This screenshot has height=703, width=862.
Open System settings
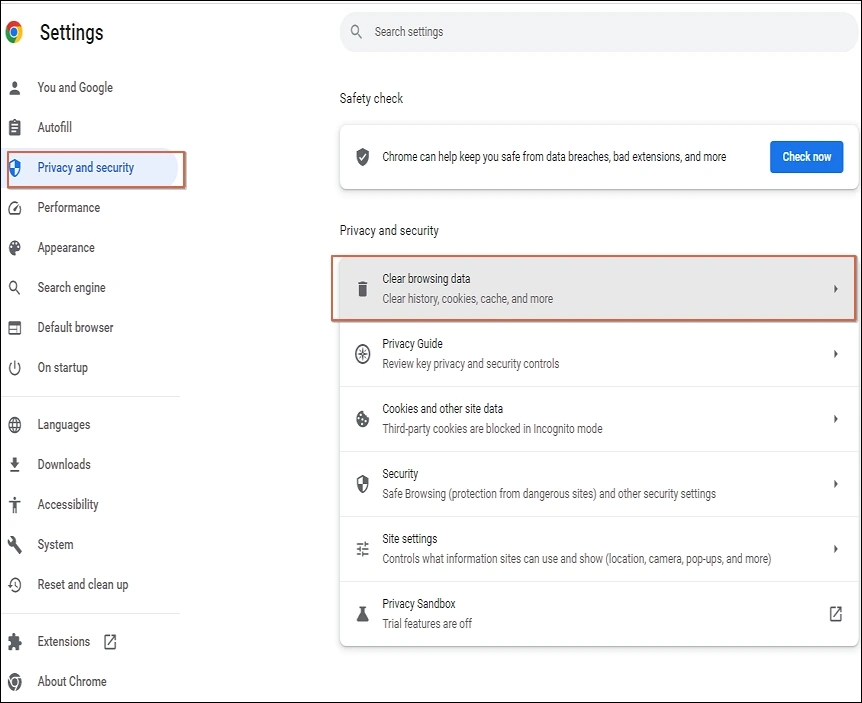point(55,545)
